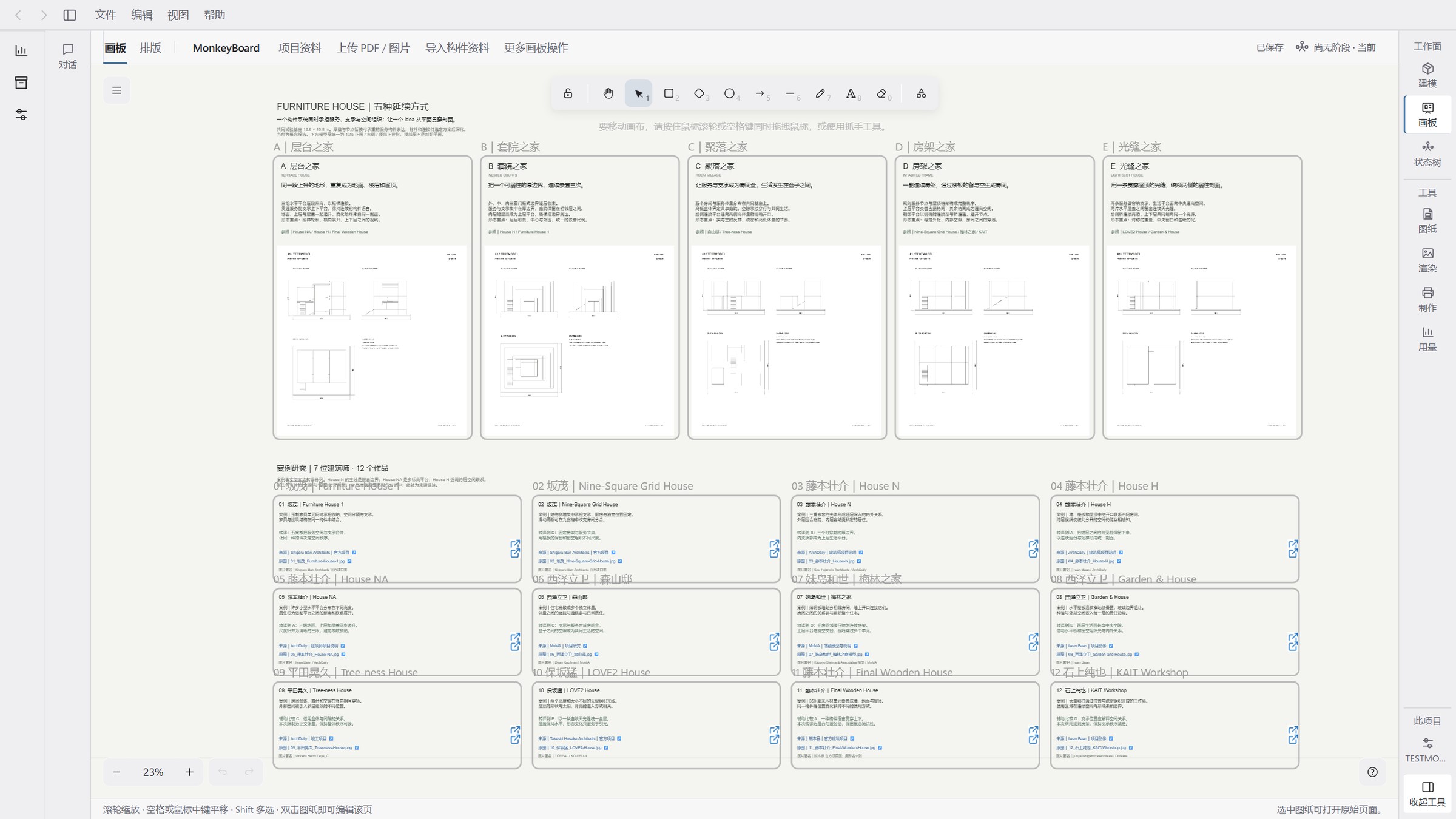This screenshot has height=819, width=1456.
Task: Open the statistics chart sidebar icon
Action: [21, 51]
